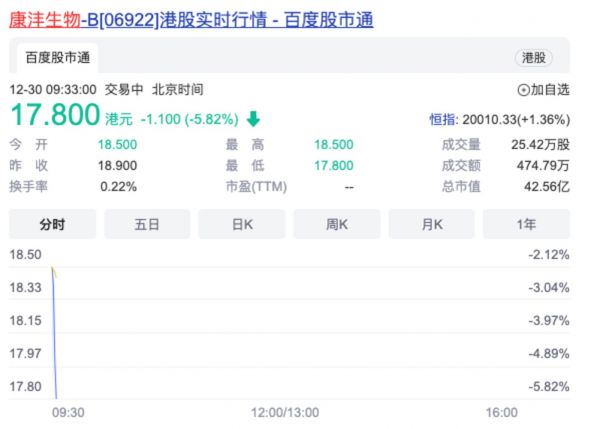Click the green down arrow icon
Viewport: 600px width, 429px height.
coord(253,118)
